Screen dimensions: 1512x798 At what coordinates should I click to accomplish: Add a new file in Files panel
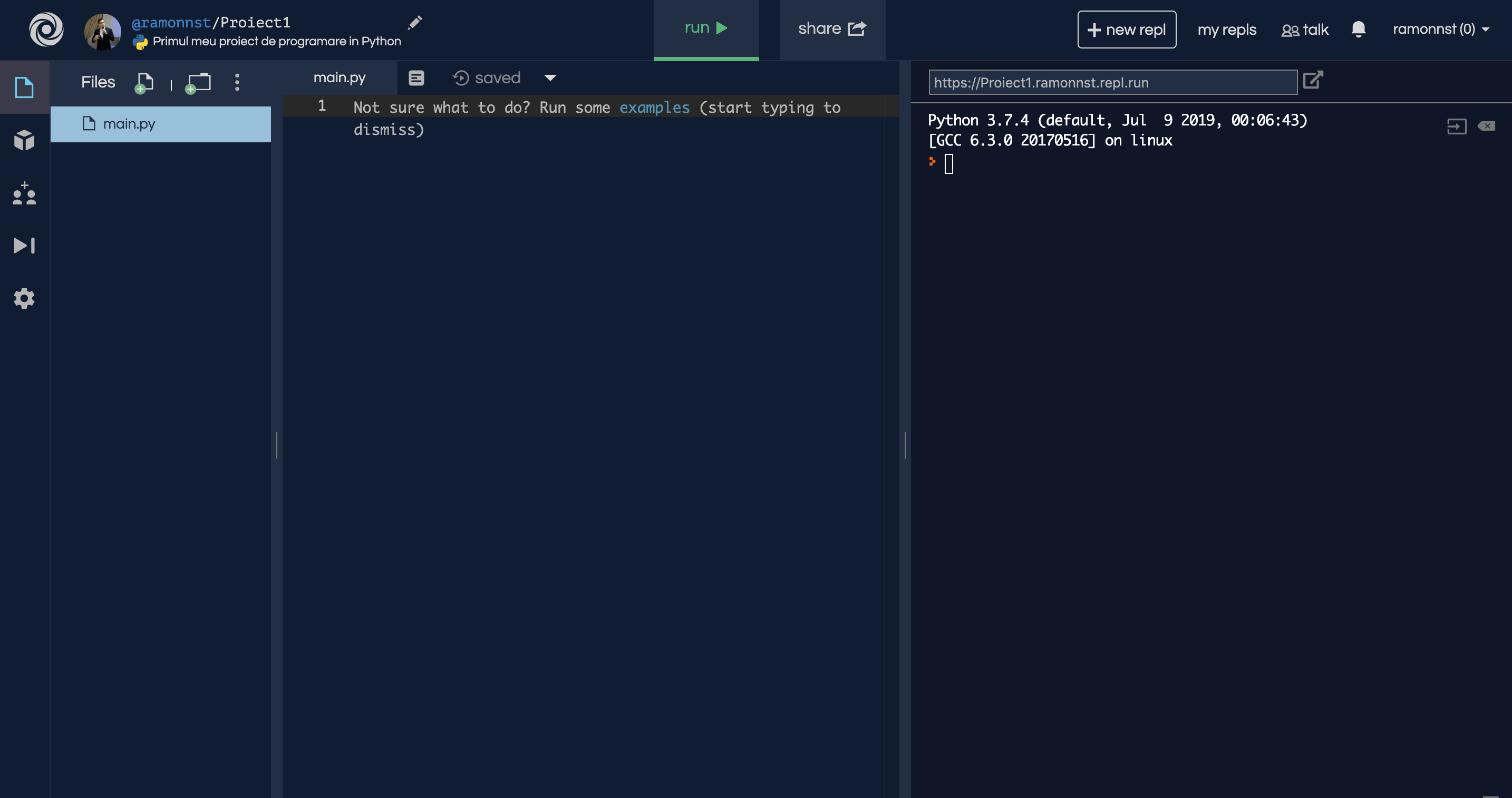144,83
